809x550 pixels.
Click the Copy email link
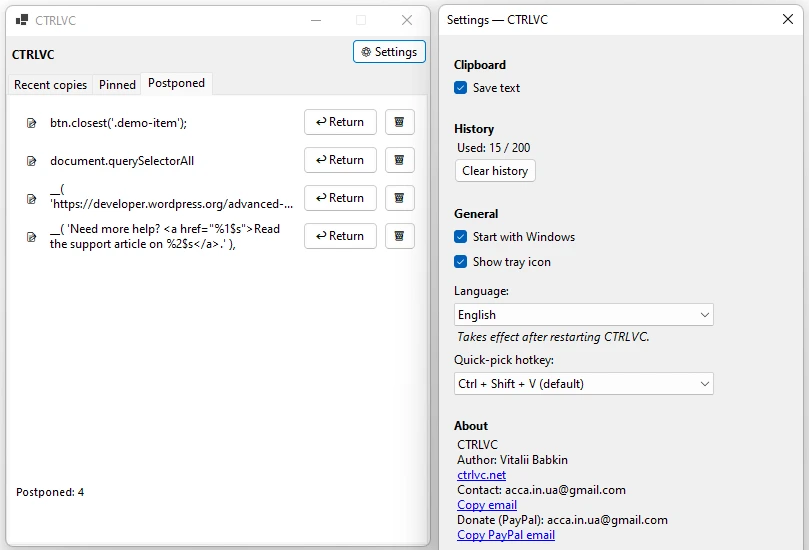click(487, 505)
